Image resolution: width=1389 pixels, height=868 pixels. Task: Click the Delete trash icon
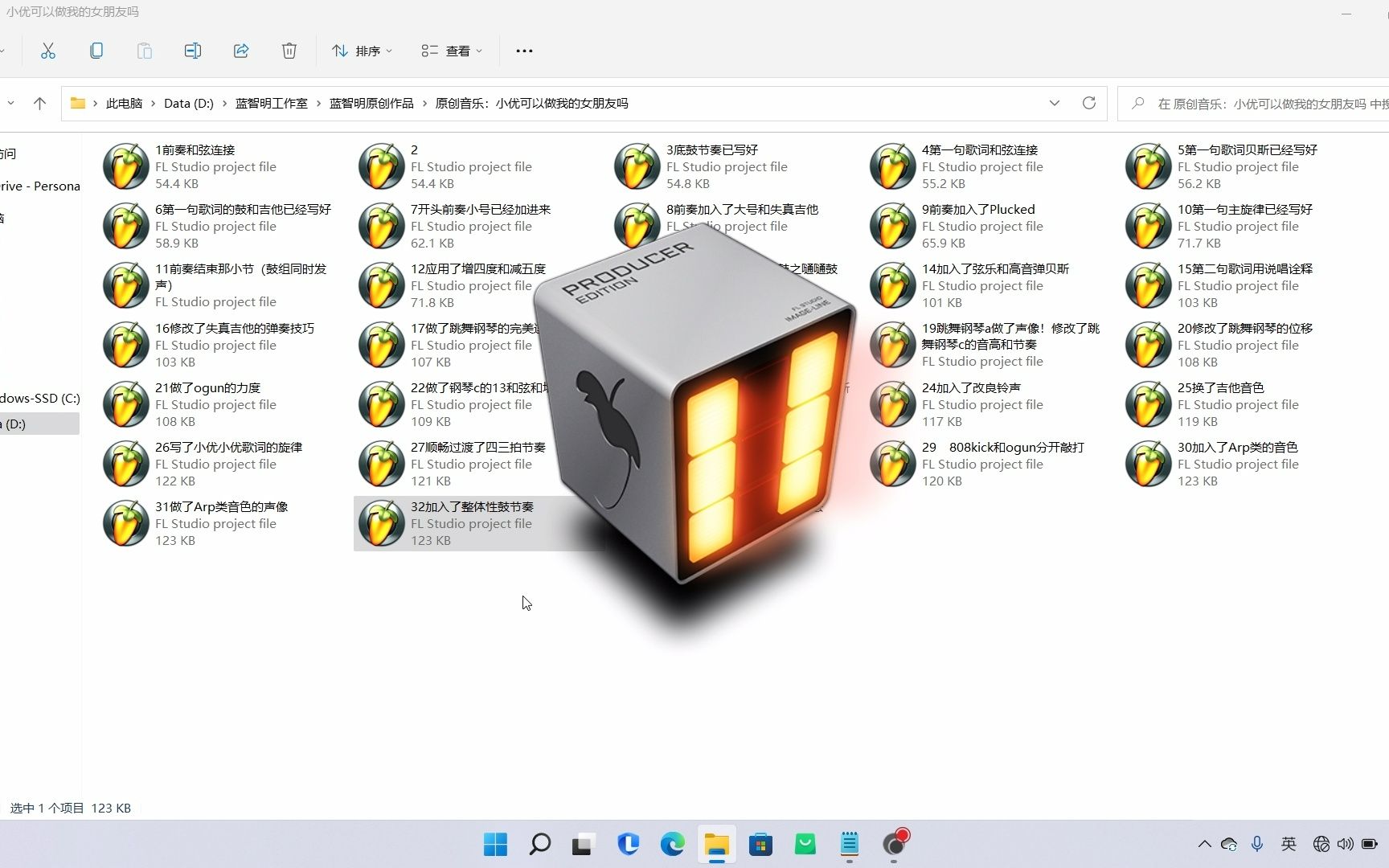pos(289,51)
